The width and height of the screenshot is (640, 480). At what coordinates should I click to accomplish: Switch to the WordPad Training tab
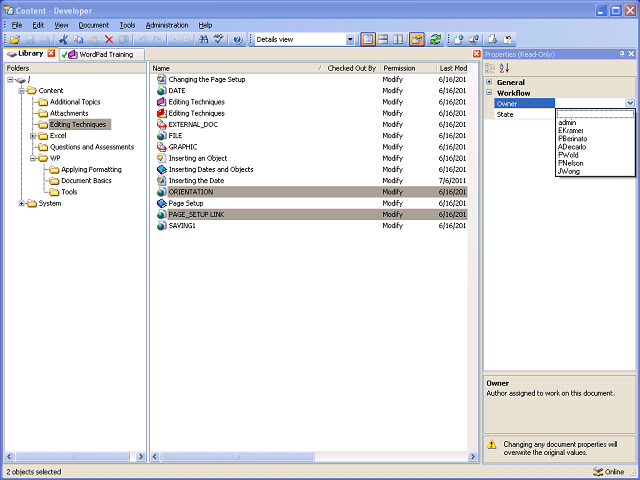coord(106,54)
